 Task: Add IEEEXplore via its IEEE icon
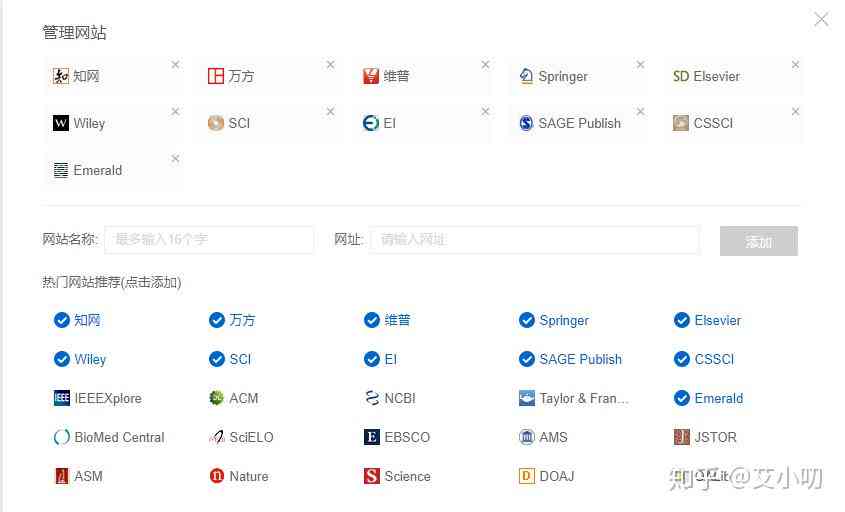pos(62,398)
